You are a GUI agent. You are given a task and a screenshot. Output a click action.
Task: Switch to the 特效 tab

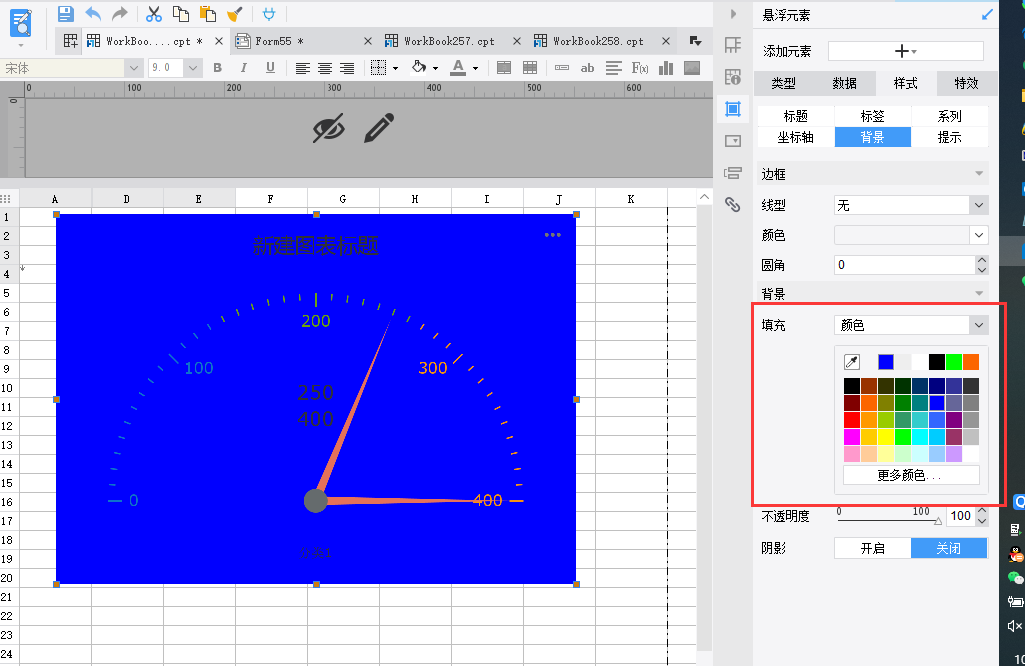click(x=966, y=83)
